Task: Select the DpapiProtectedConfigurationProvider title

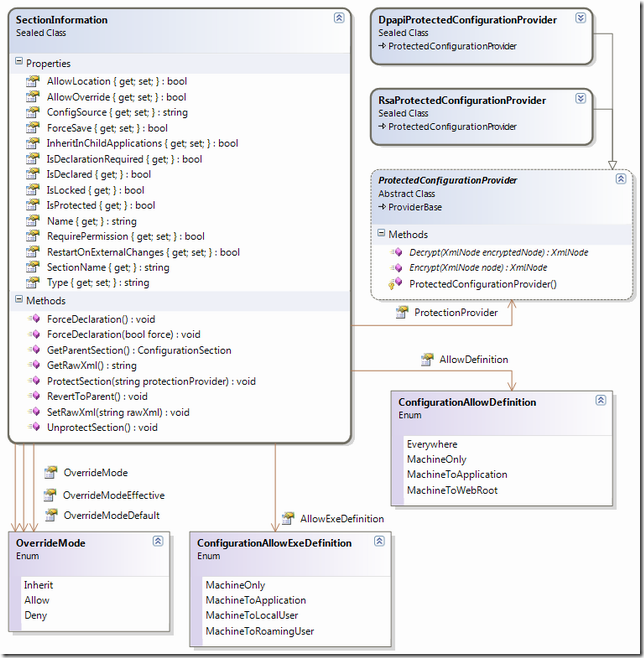Action: pyautogui.click(x=467, y=20)
